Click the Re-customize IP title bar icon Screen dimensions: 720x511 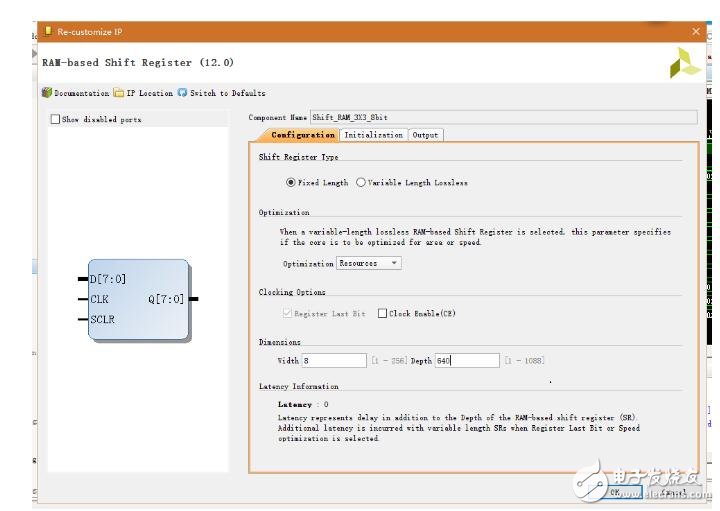(x=48, y=31)
